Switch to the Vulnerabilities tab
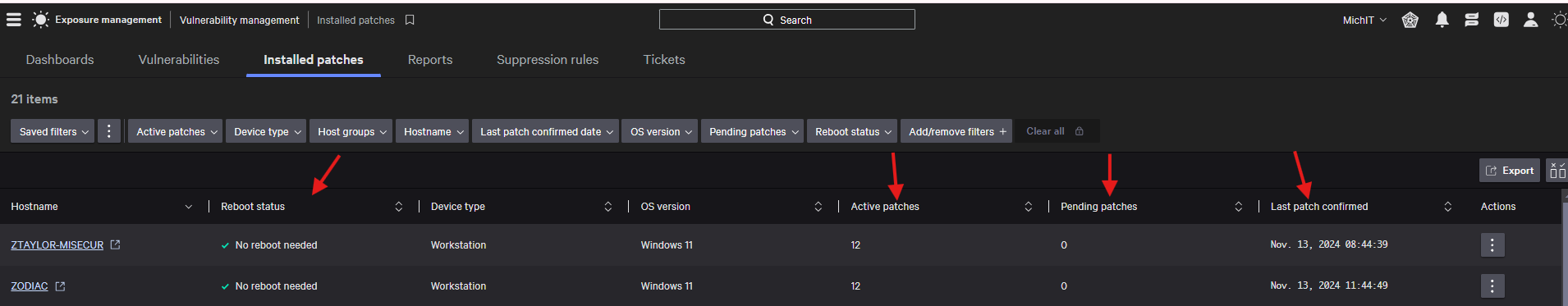The image size is (1568, 306). coord(179,59)
